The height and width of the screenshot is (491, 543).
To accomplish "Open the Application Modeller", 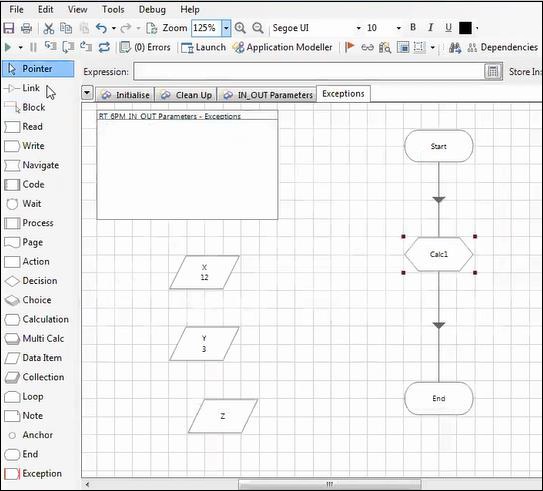I will tap(282, 47).
